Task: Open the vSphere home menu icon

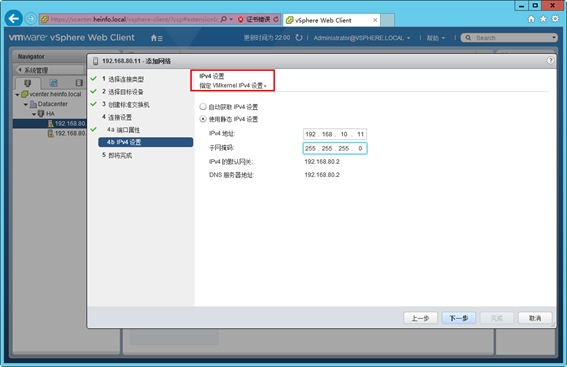Action: point(156,38)
